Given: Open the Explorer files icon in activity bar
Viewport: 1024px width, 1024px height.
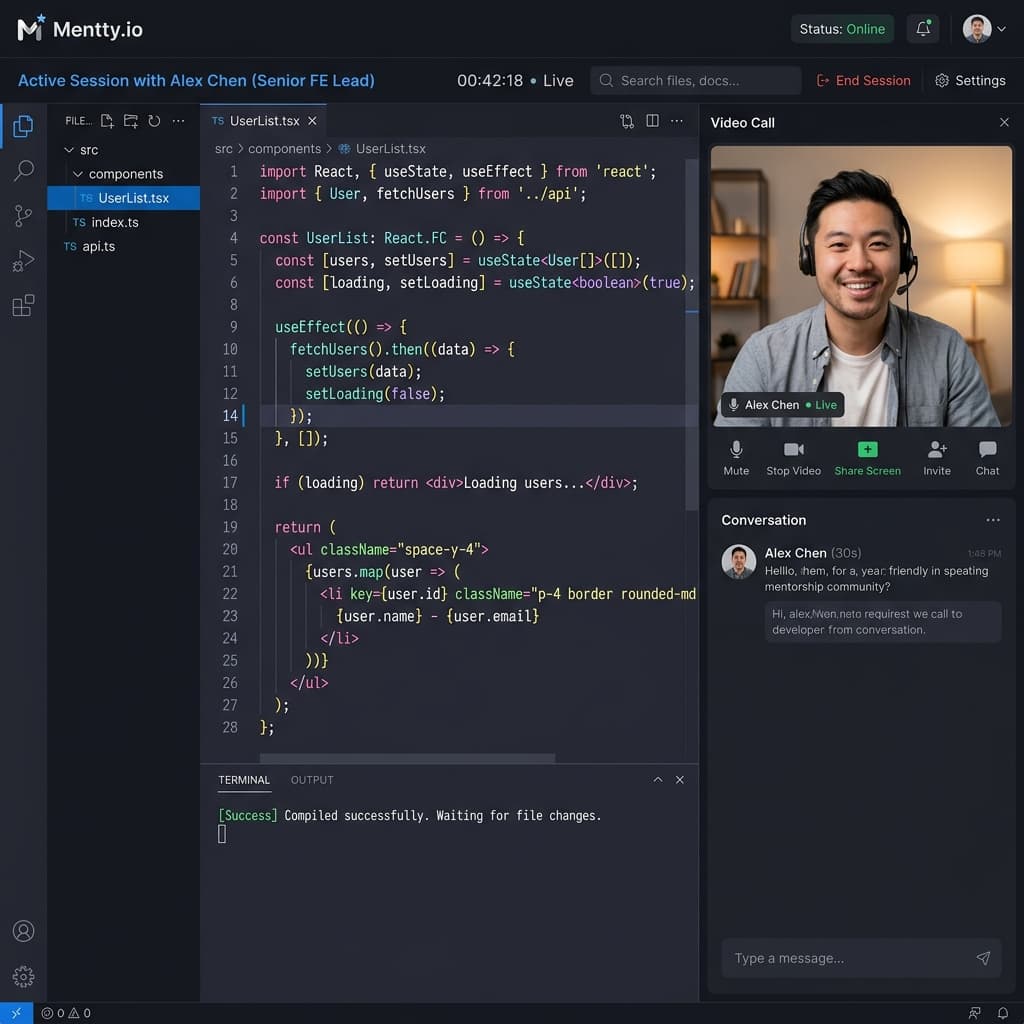Looking at the screenshot, I should point(23,125).
